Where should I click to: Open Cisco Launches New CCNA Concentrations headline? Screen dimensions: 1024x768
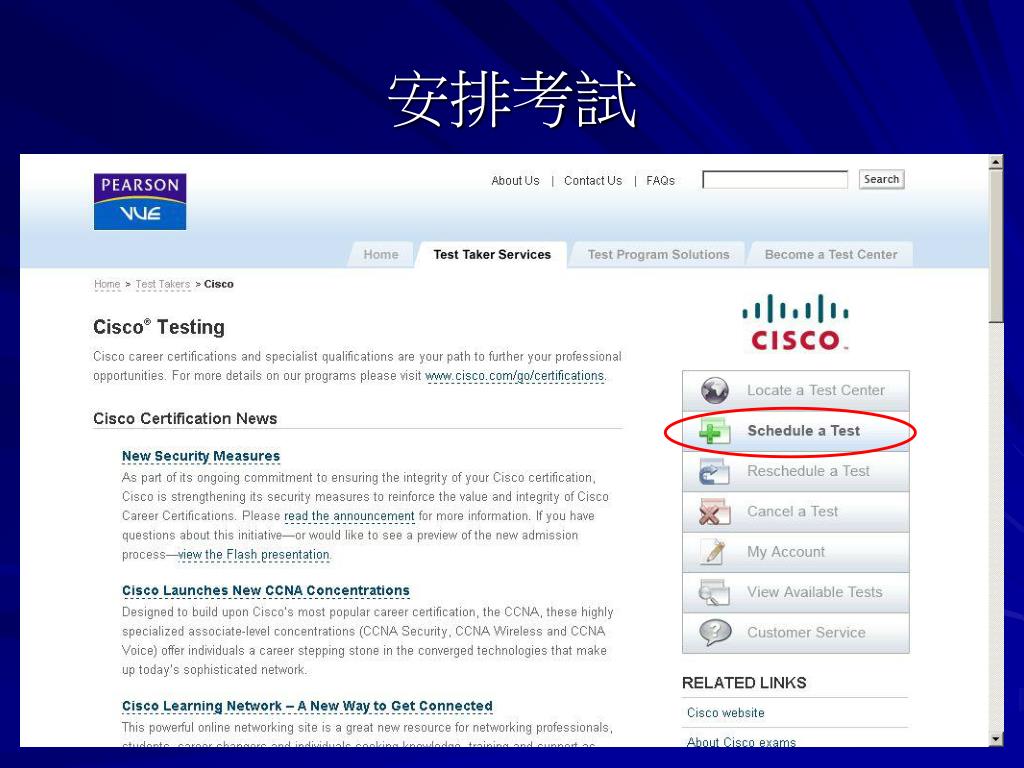click(266, 590)
